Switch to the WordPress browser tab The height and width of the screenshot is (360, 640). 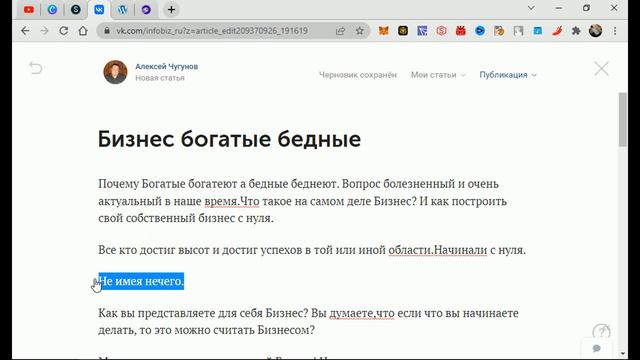122,9
